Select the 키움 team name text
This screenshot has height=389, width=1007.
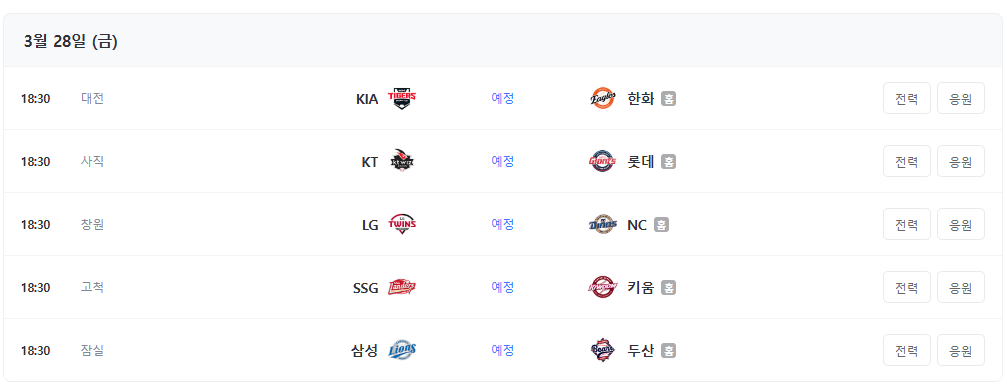[640, 287]
